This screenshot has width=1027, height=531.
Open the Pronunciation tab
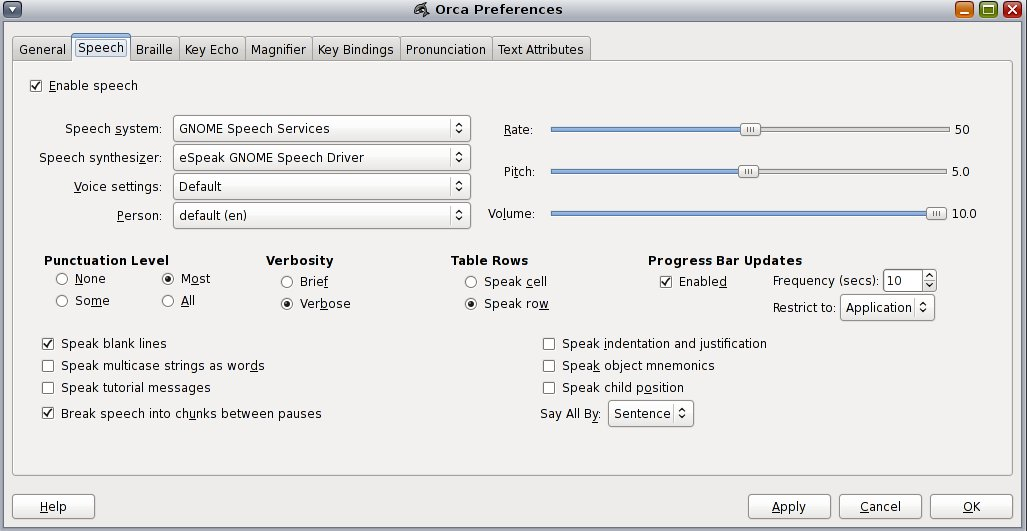tap(446, 50)
